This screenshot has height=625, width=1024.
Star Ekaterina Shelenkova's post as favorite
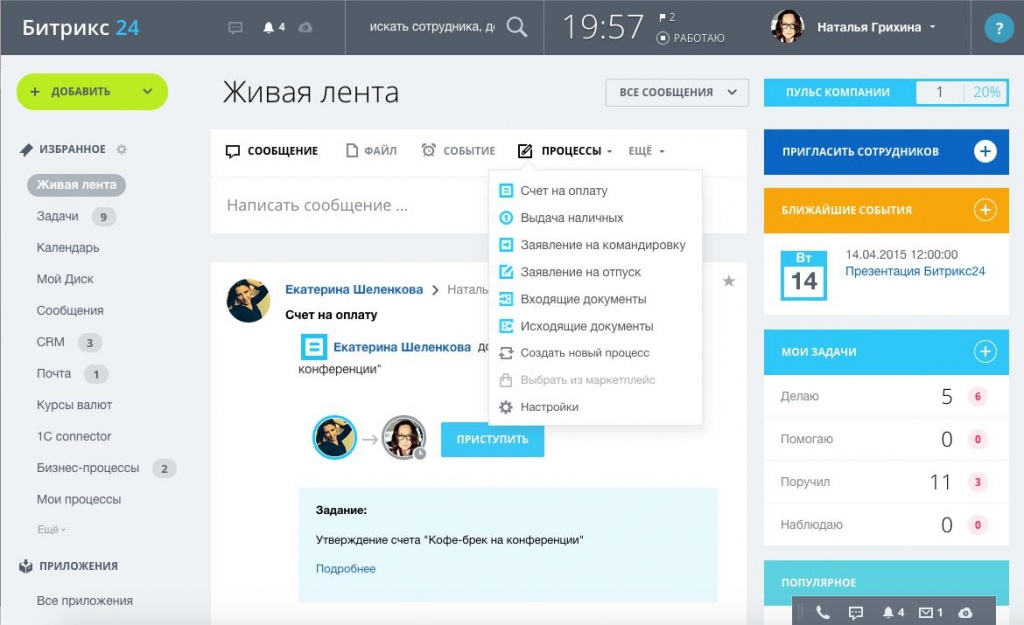pyautogui.click(x=729, y=282)
